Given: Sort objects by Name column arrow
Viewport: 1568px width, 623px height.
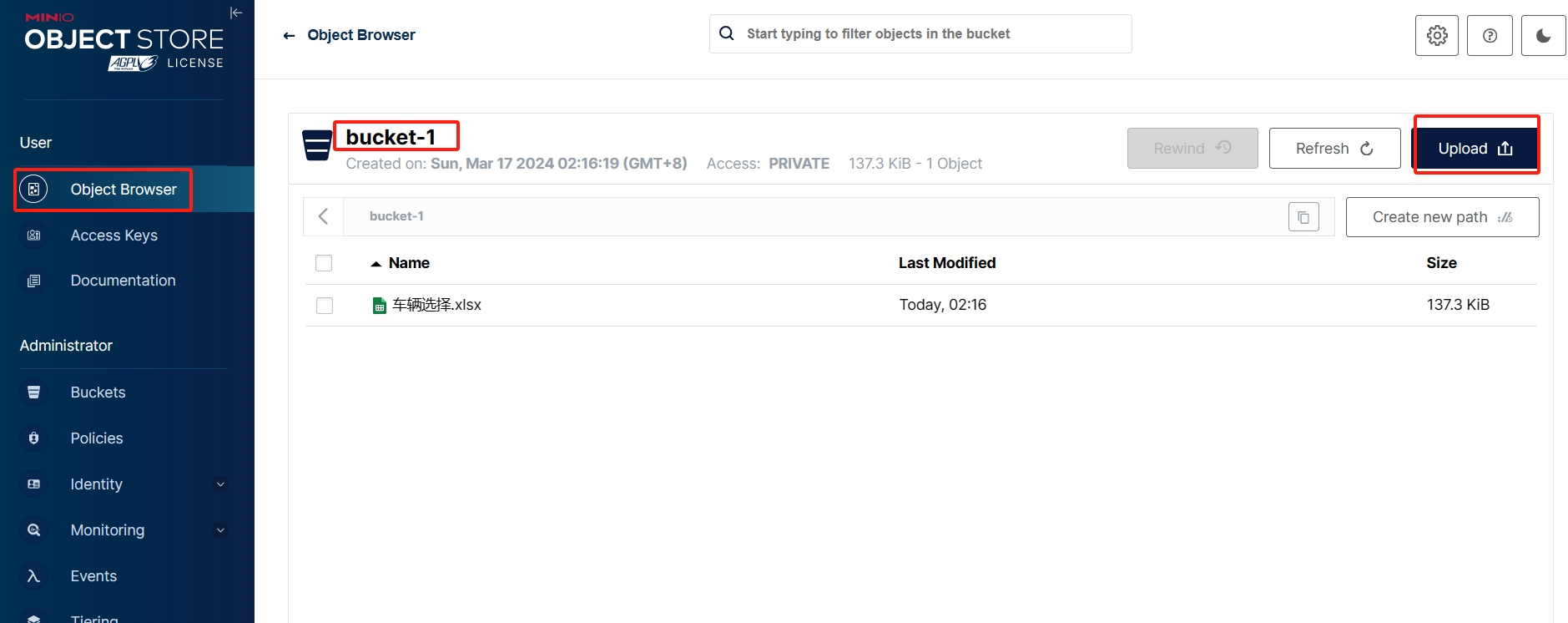Looking at the screenshot, I should [376, 264].
